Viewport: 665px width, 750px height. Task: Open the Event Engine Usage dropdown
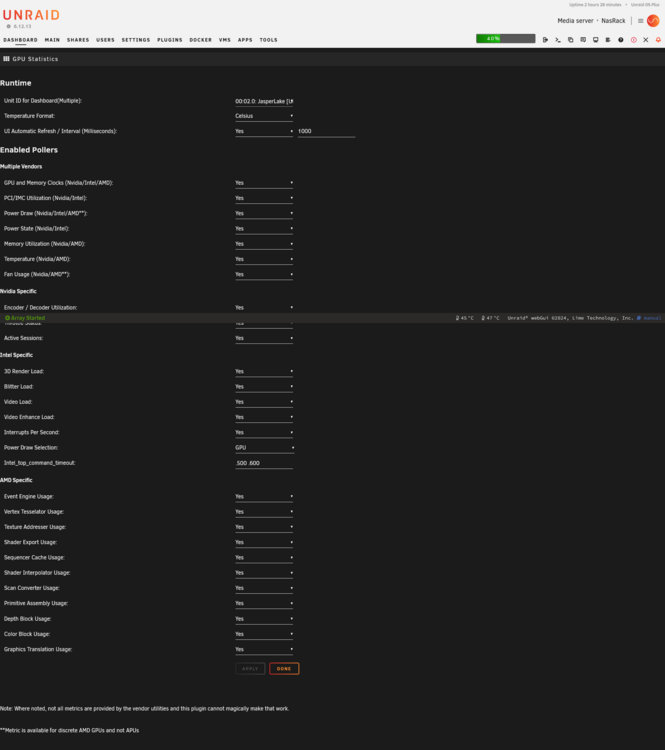(x=264, y=497)
